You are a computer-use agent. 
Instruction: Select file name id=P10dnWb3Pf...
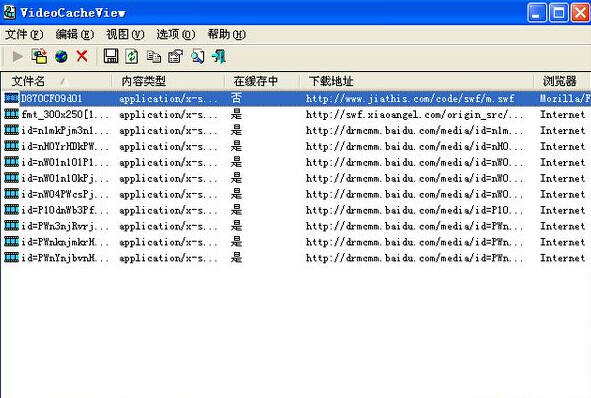65,210
